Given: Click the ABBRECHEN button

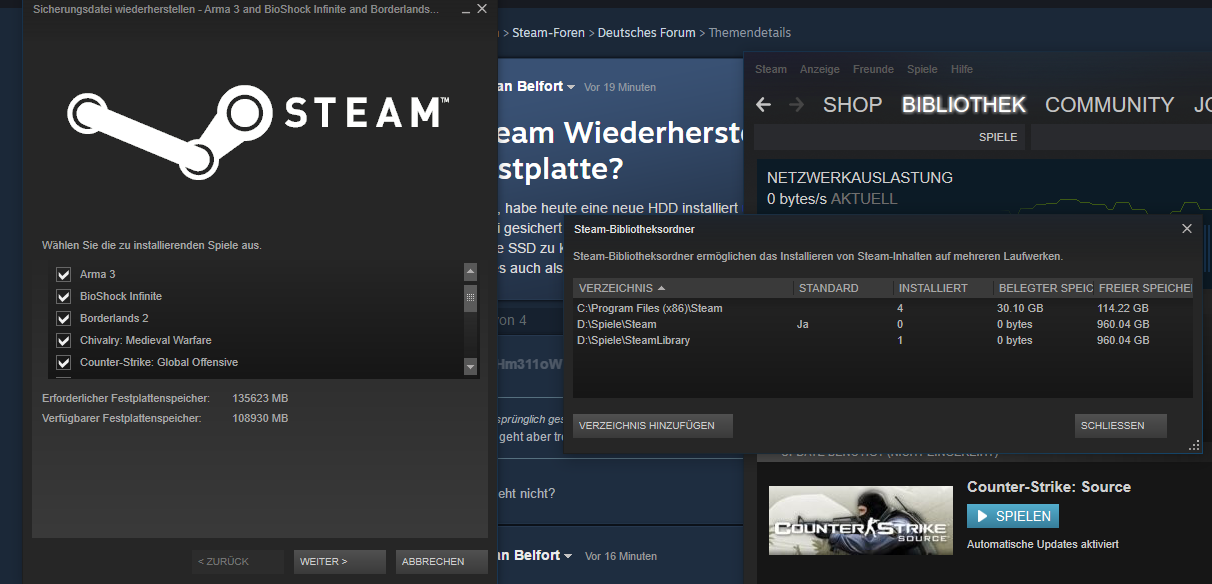Looking at the screenshot, I should click(x=441, y=561).
